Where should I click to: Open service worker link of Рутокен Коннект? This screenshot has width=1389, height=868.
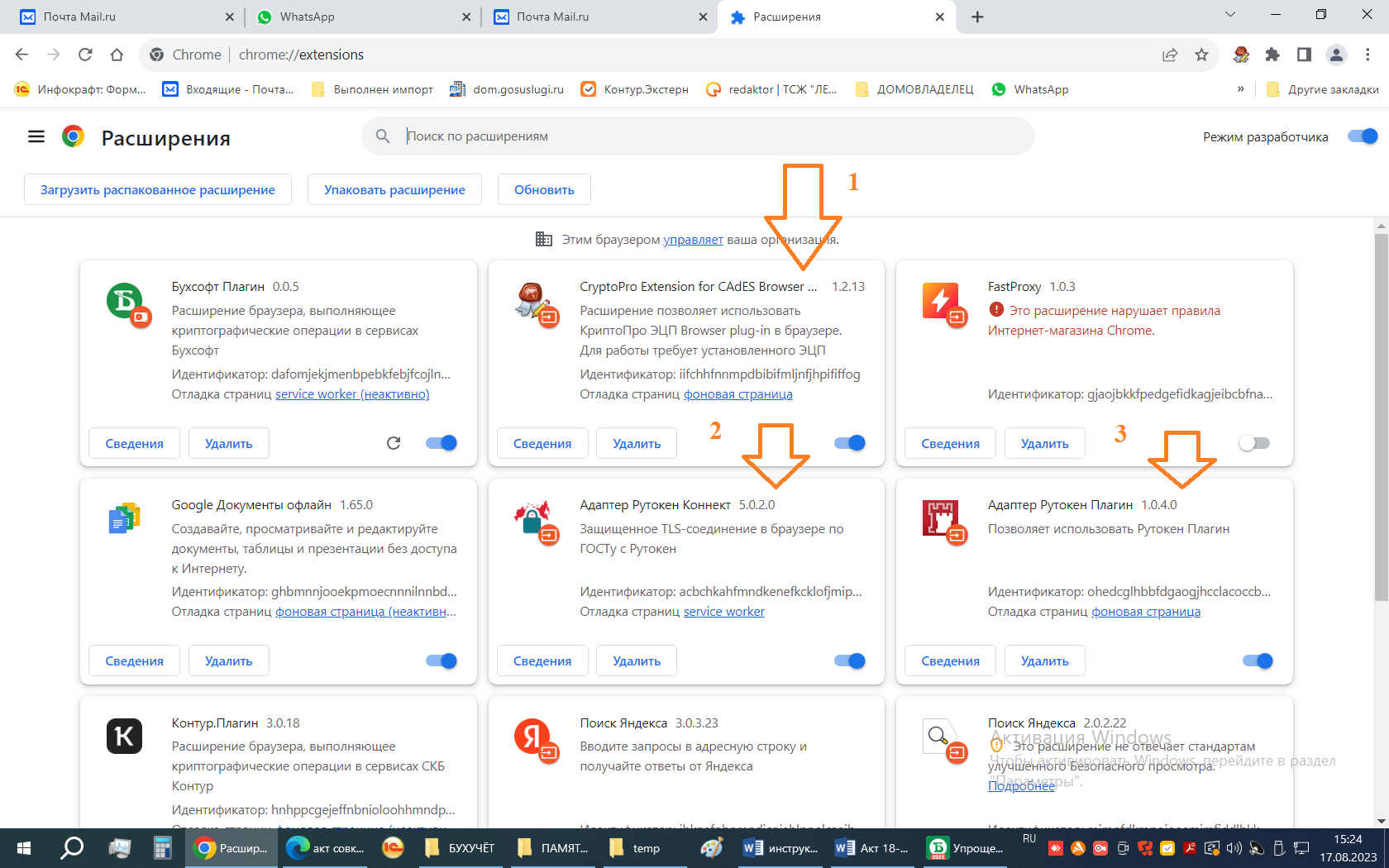[724, 612]
